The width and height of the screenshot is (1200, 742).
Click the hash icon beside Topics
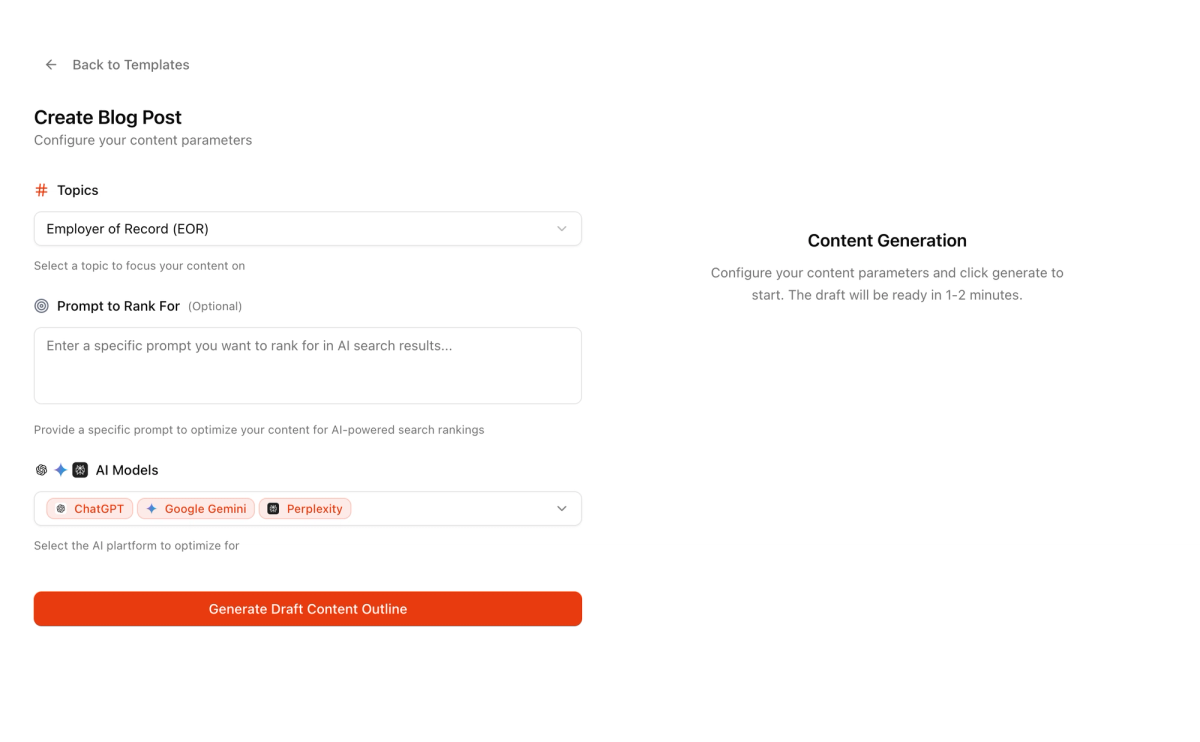[x=41, y=190]
